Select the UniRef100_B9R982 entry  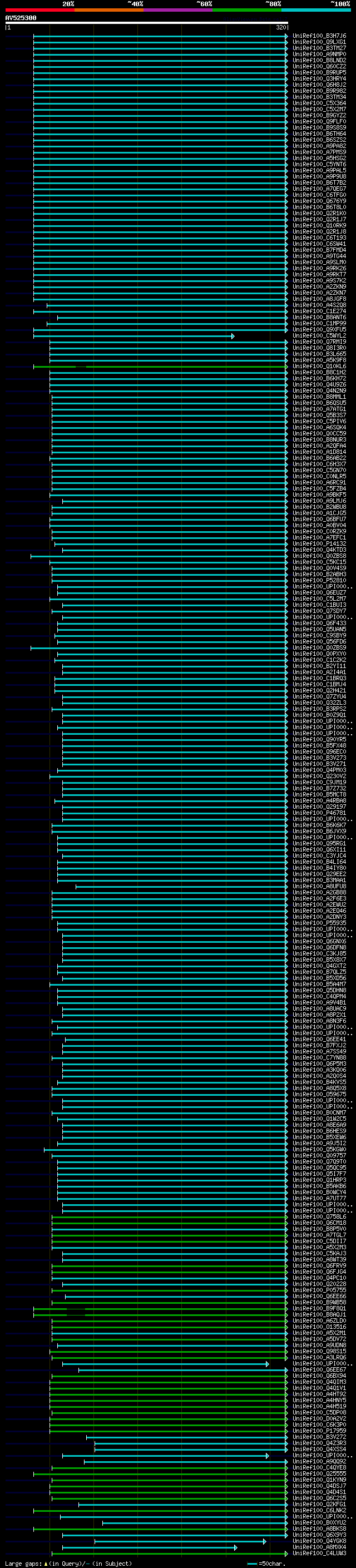coord(319,91)
